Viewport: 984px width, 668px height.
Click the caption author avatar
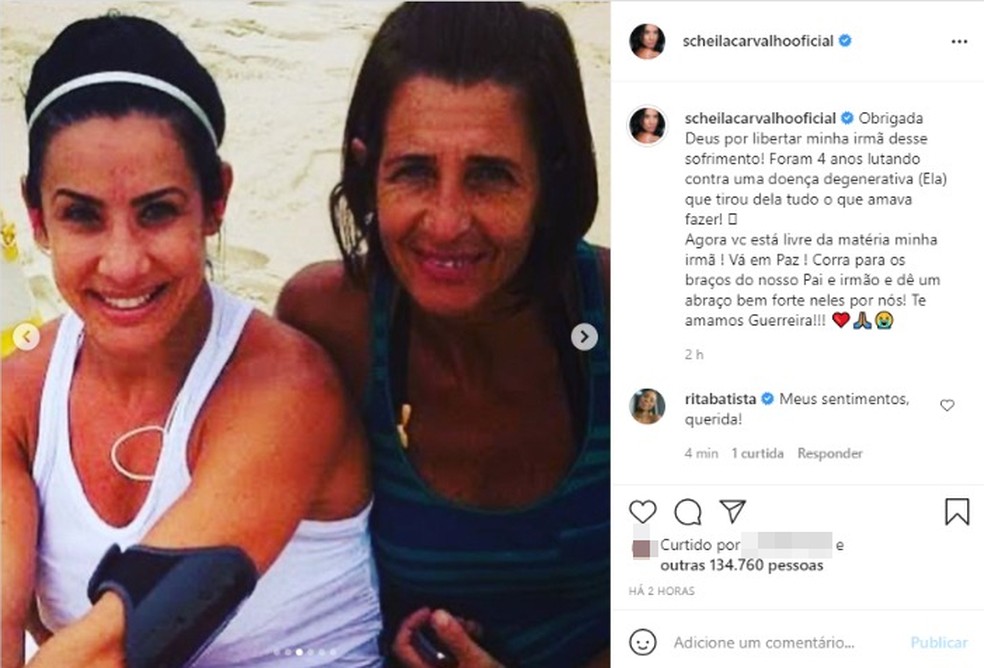(647, 126)
